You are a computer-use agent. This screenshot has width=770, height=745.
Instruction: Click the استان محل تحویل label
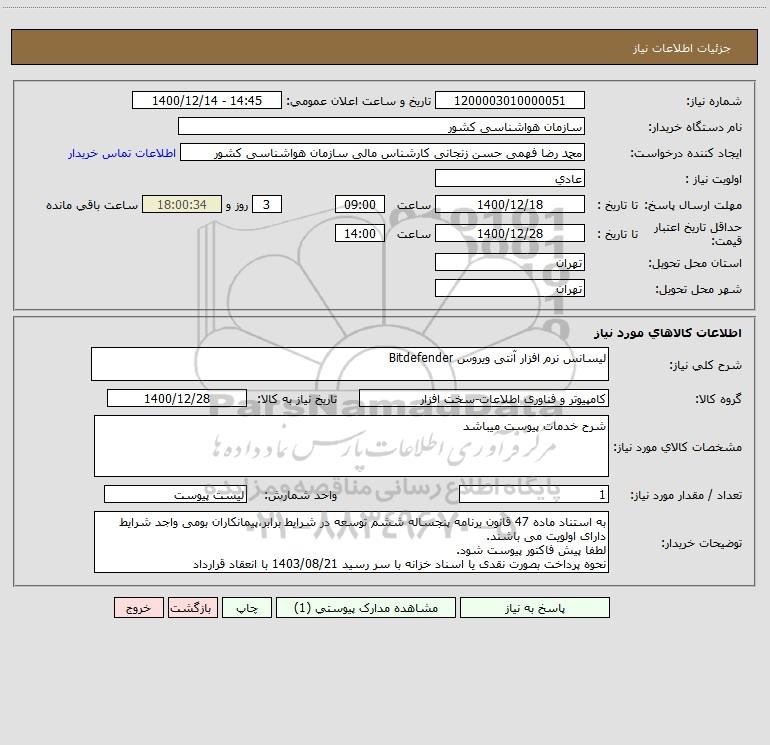695,263
